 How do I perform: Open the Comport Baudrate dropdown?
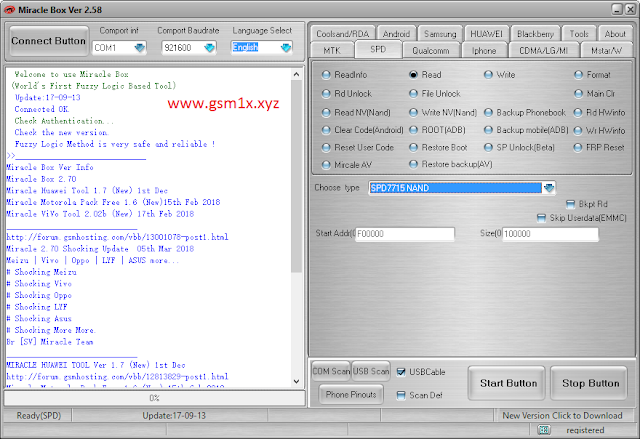[x=209, y=48]
